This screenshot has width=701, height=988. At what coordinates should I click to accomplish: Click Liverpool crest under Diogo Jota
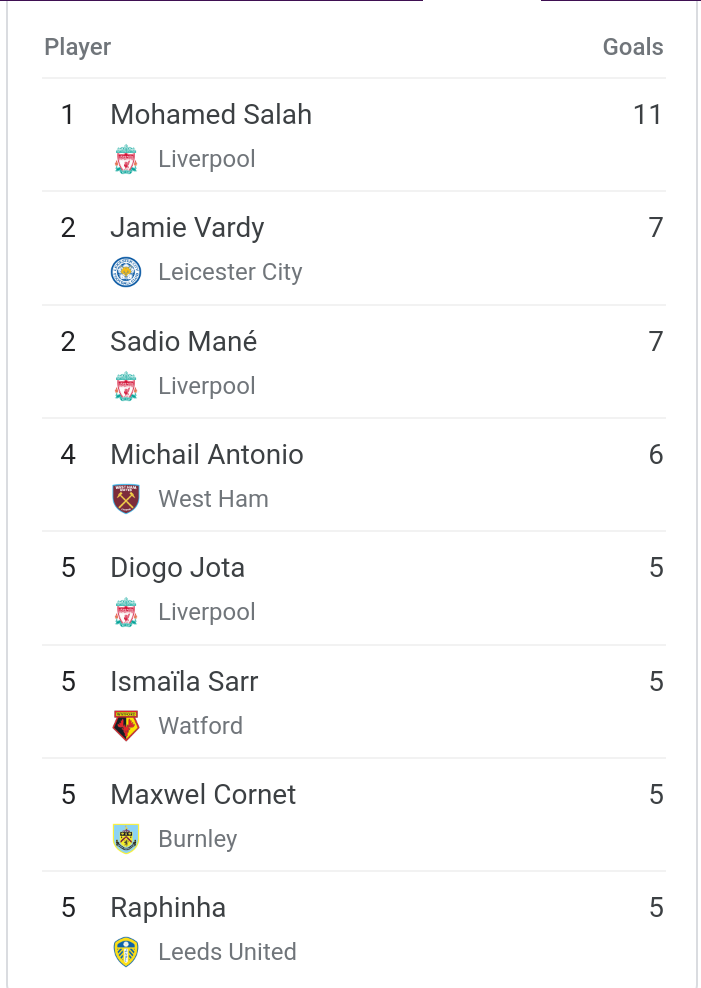pyautogui.click(x=126, y=613)
